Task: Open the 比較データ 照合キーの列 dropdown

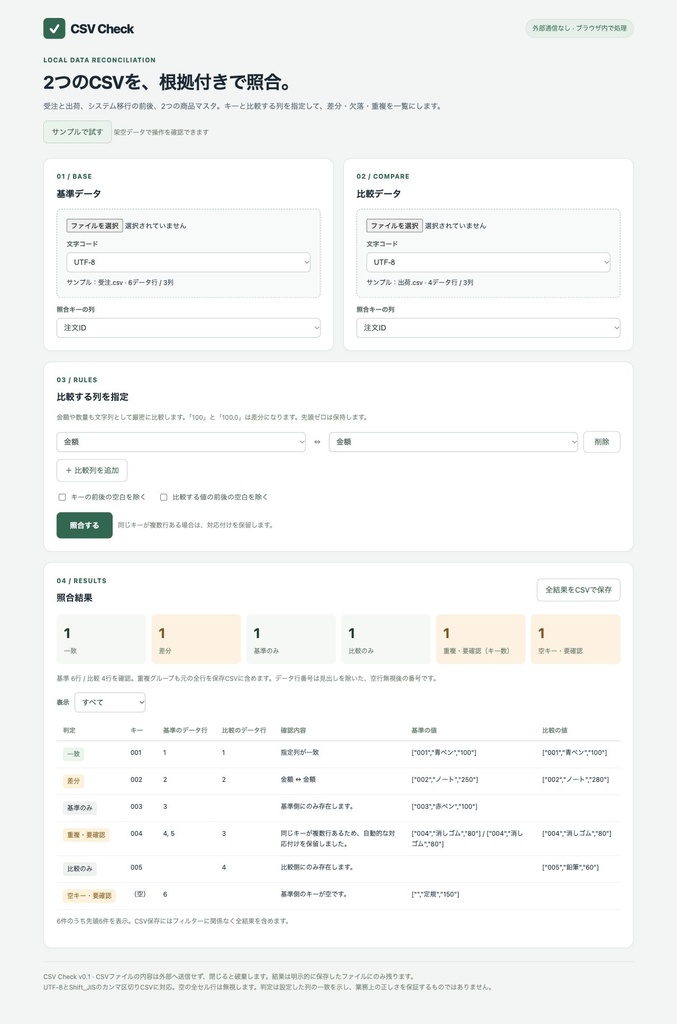Action: pos(488,328)
